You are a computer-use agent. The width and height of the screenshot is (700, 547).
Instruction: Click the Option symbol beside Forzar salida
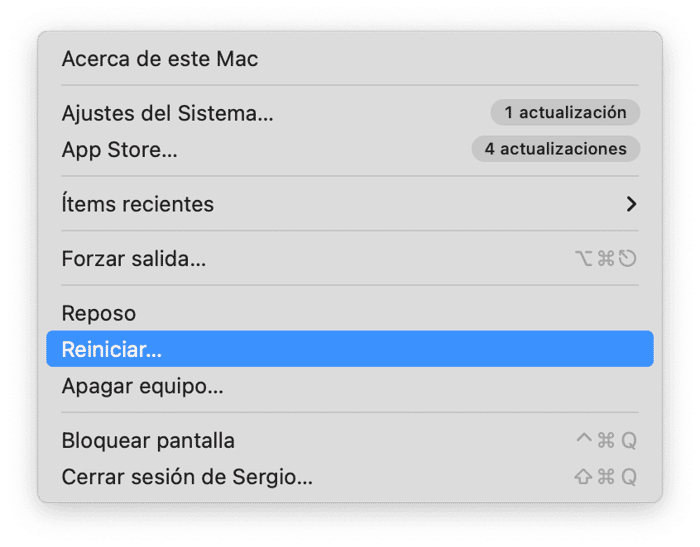click(x=584, y=259)
